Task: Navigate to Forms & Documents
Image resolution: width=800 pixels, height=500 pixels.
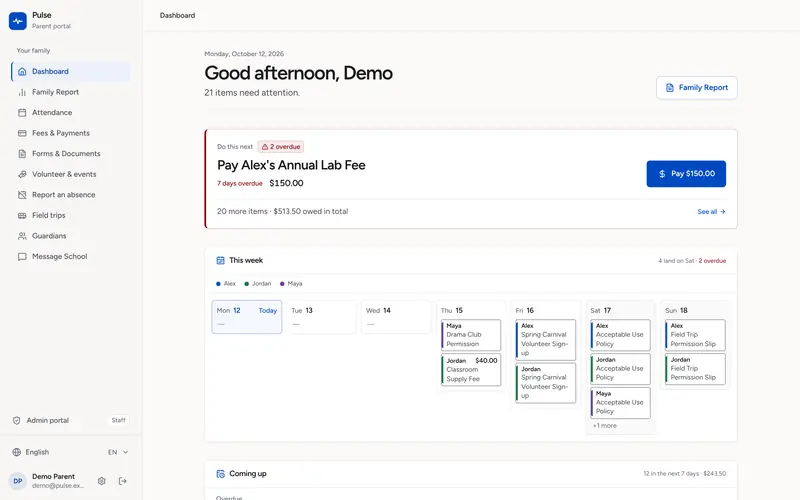Action: (x=70, y=154)
